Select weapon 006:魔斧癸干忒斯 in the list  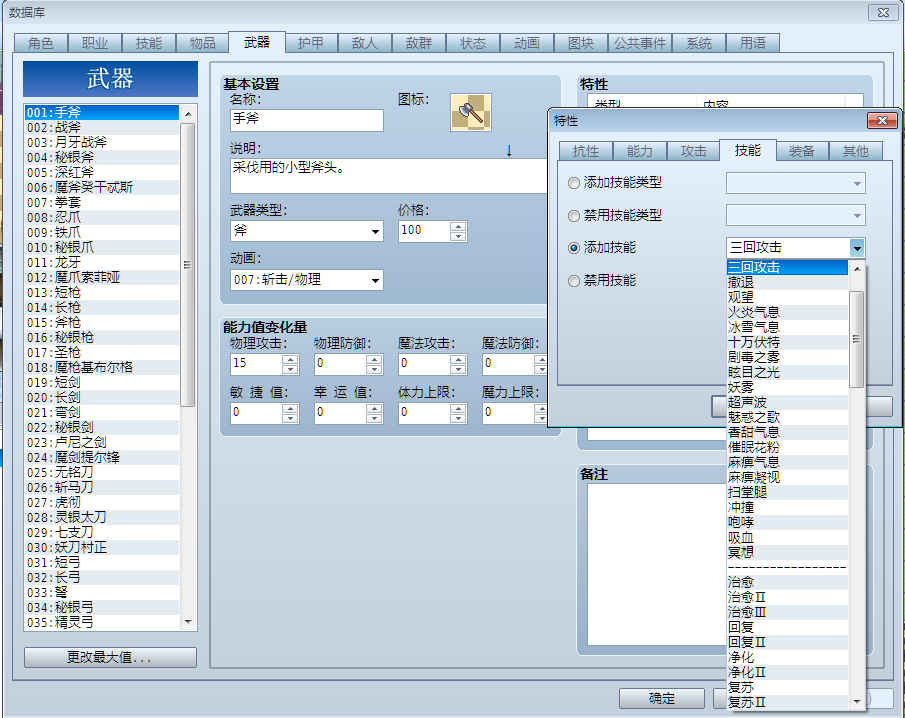pos(102,188)
